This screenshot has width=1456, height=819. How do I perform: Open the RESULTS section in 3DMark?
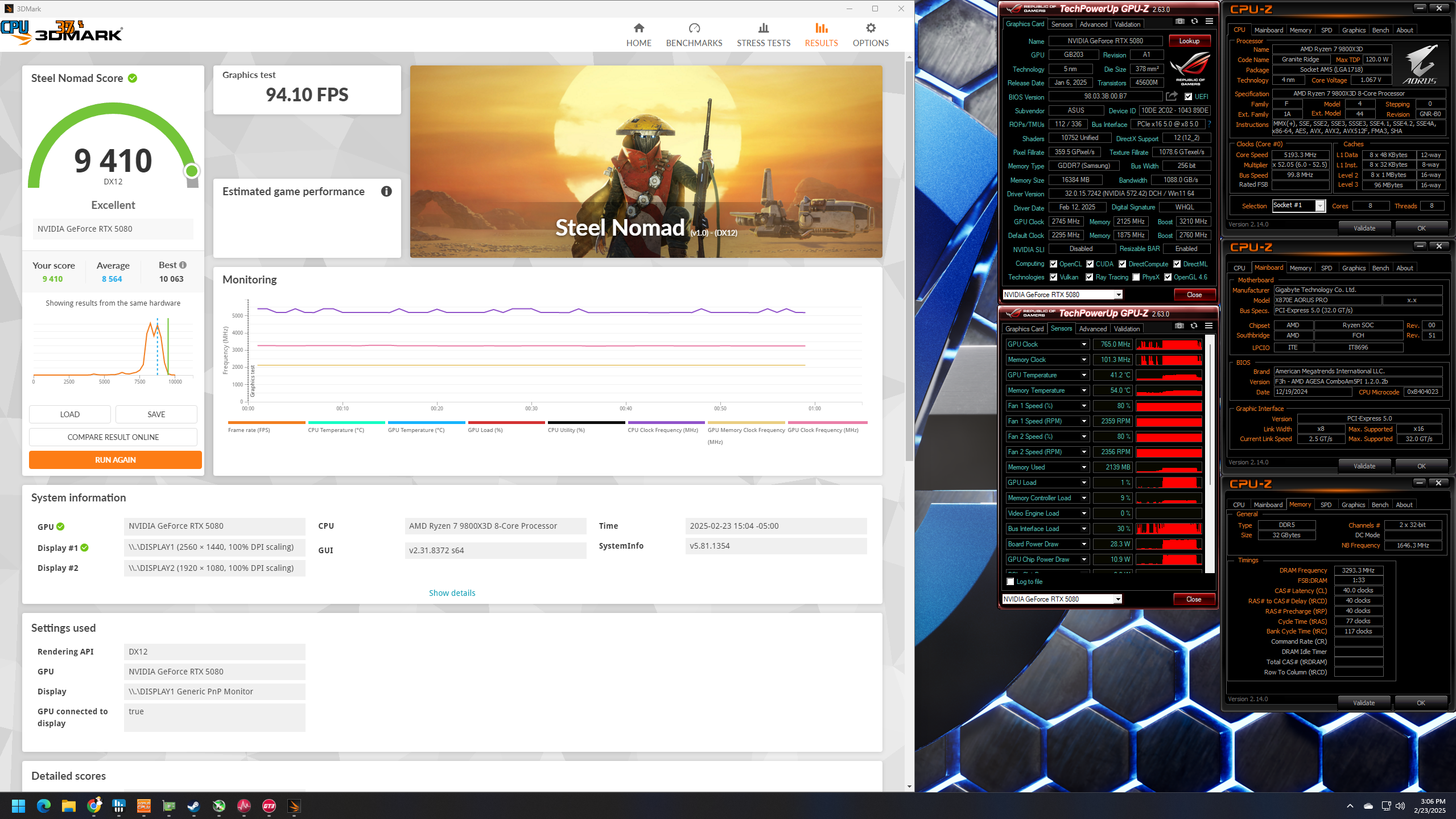pyautogui.click(x=821, y=35)
